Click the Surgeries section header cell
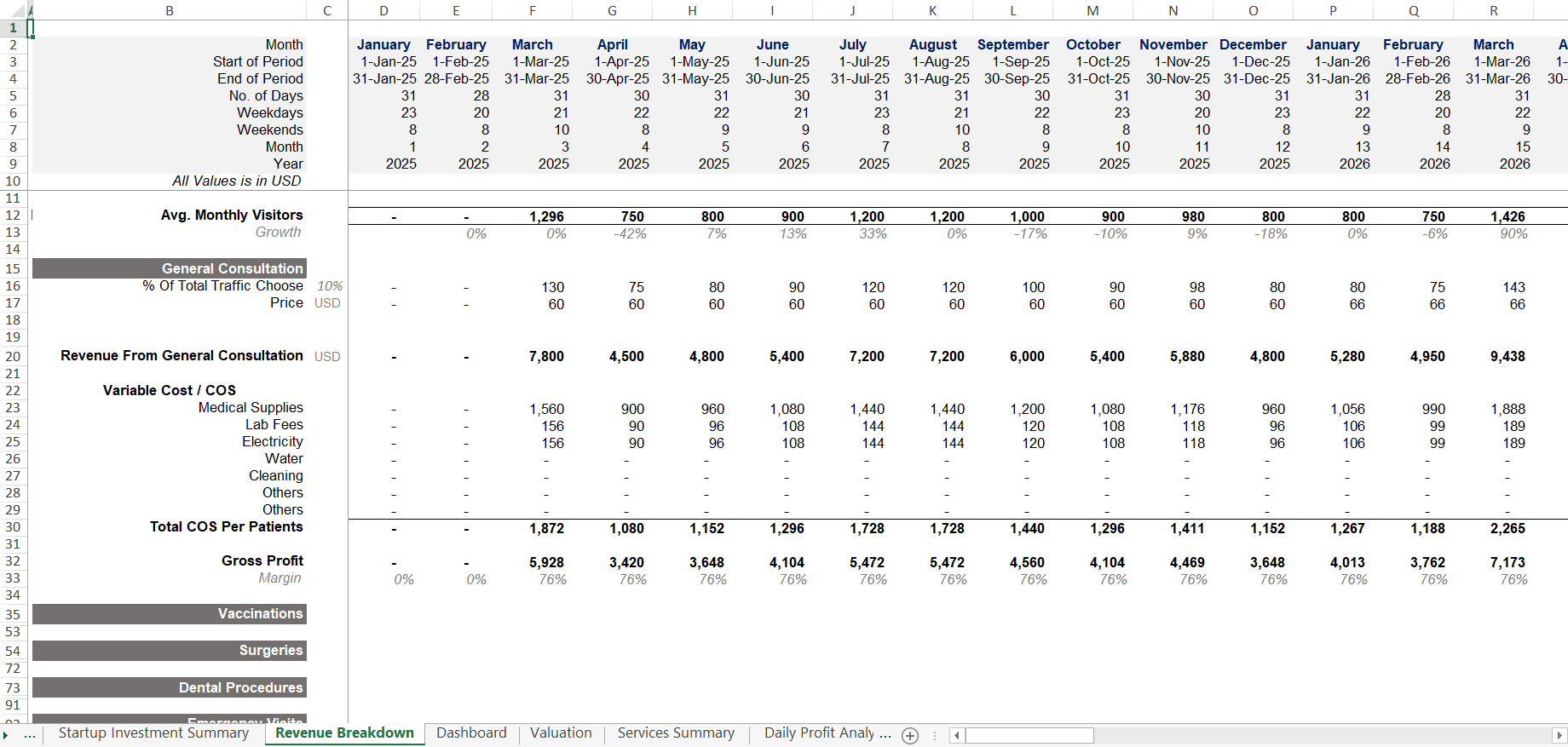The height and width of the screenshot is (747, 1568). [x=170, y=651]
